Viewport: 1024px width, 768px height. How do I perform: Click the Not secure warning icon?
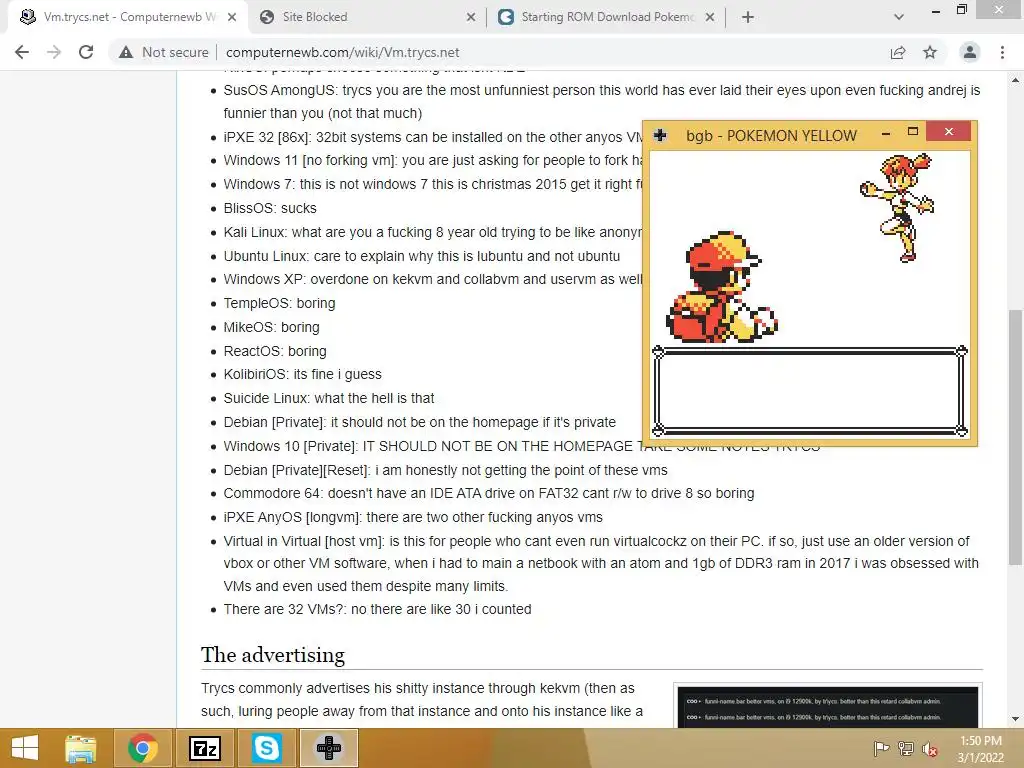click(126, 52)
